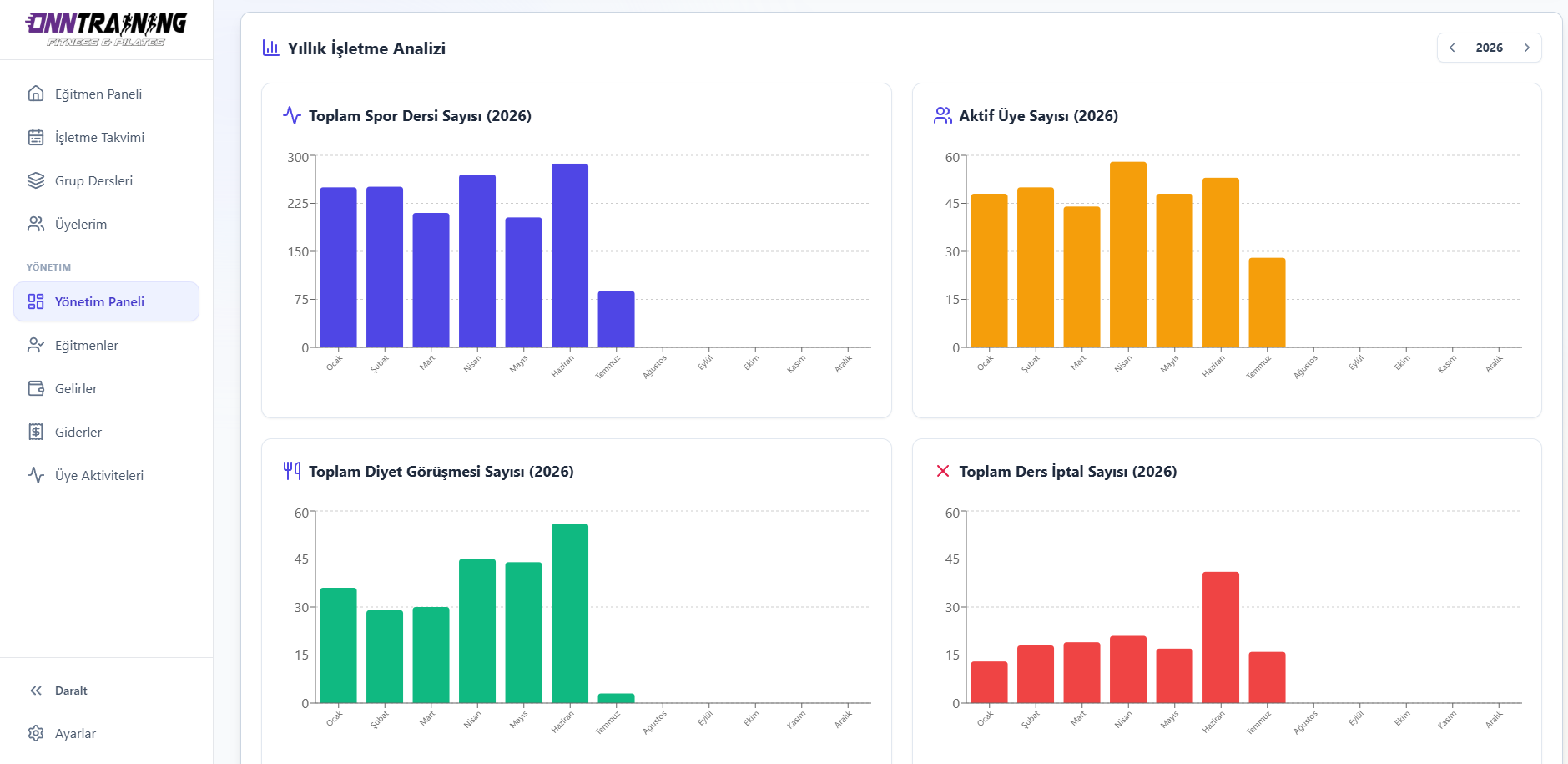The image size is (1568, 764).
Task: Open İşletme Takvimi calendar icon
Action: click(36, 137)
